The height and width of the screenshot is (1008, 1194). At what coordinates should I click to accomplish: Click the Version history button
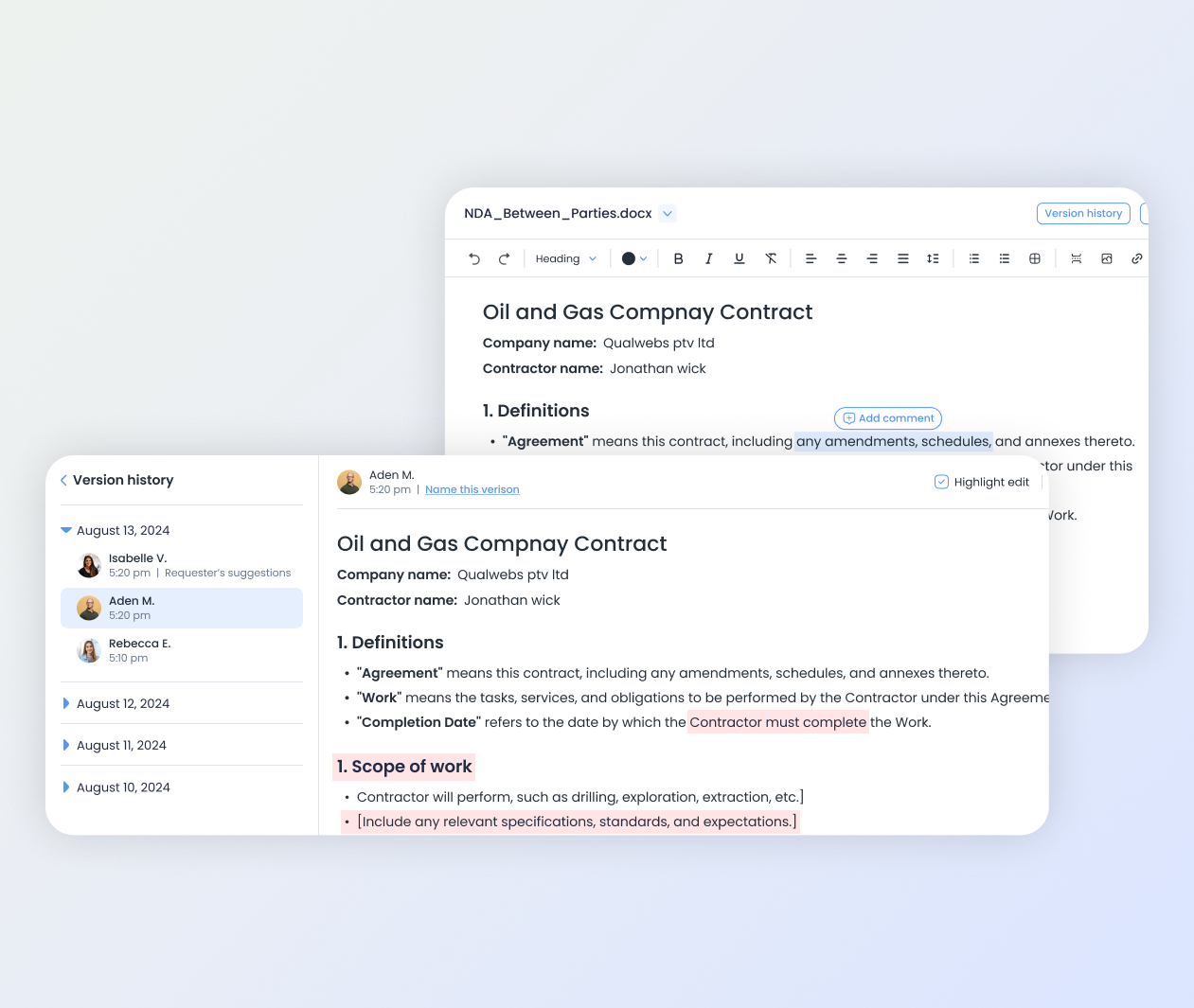coord(1083,214)
